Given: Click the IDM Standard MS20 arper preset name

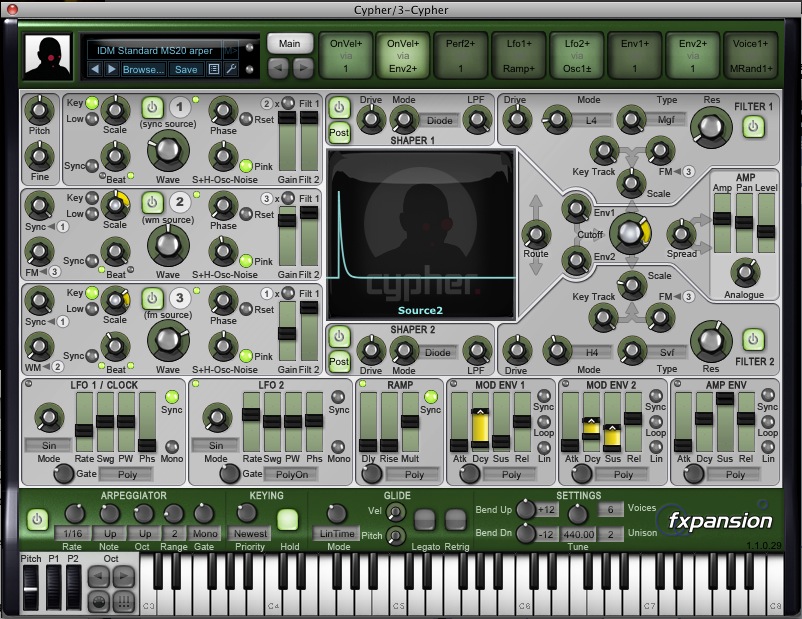Looking at the screenshot, I should (154, 51).
